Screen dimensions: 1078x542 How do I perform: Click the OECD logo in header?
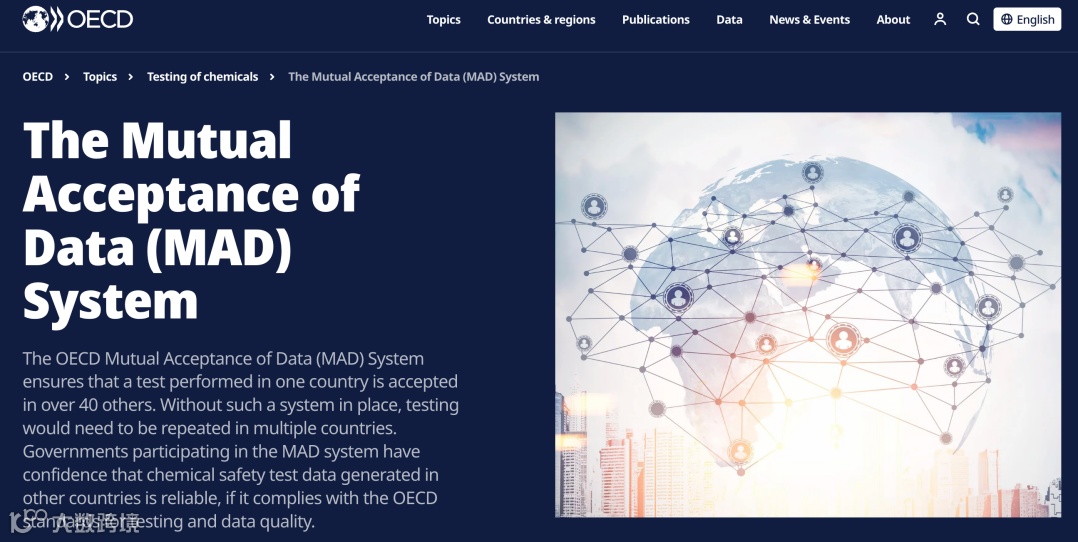coord(77,19)
